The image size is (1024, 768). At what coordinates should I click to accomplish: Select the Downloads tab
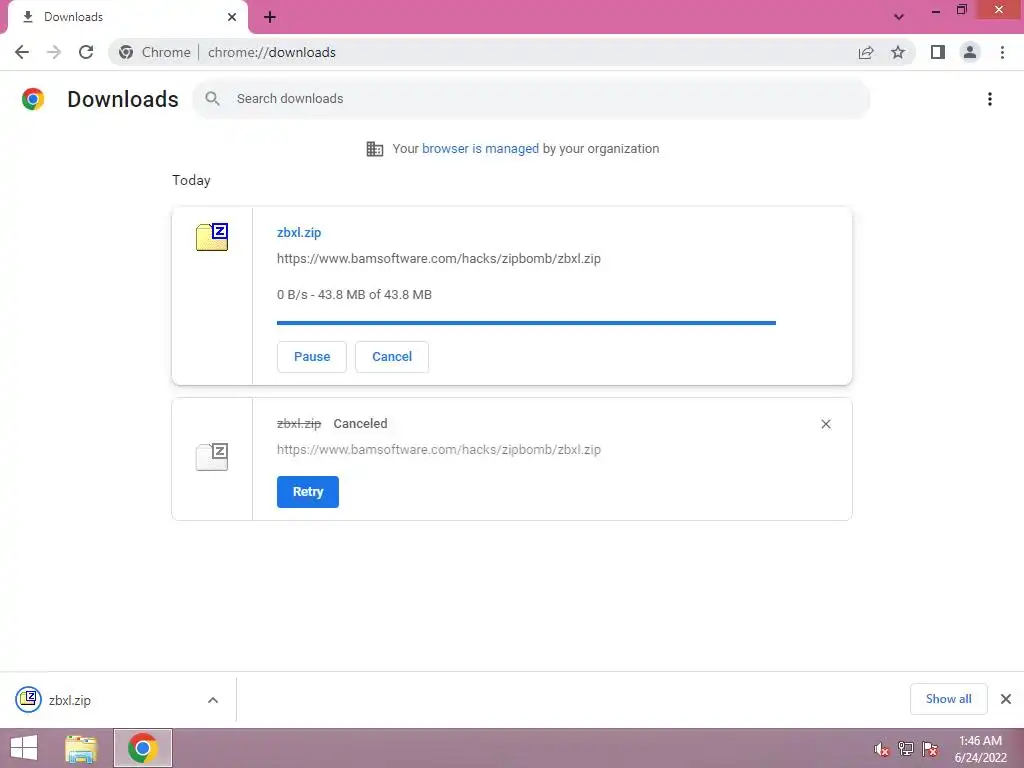[127, 17]
